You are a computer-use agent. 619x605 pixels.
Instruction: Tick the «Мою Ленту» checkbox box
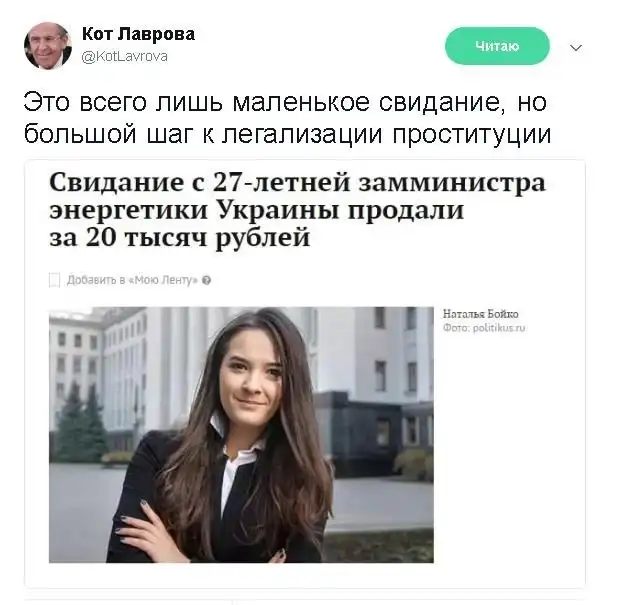(54, 280)
